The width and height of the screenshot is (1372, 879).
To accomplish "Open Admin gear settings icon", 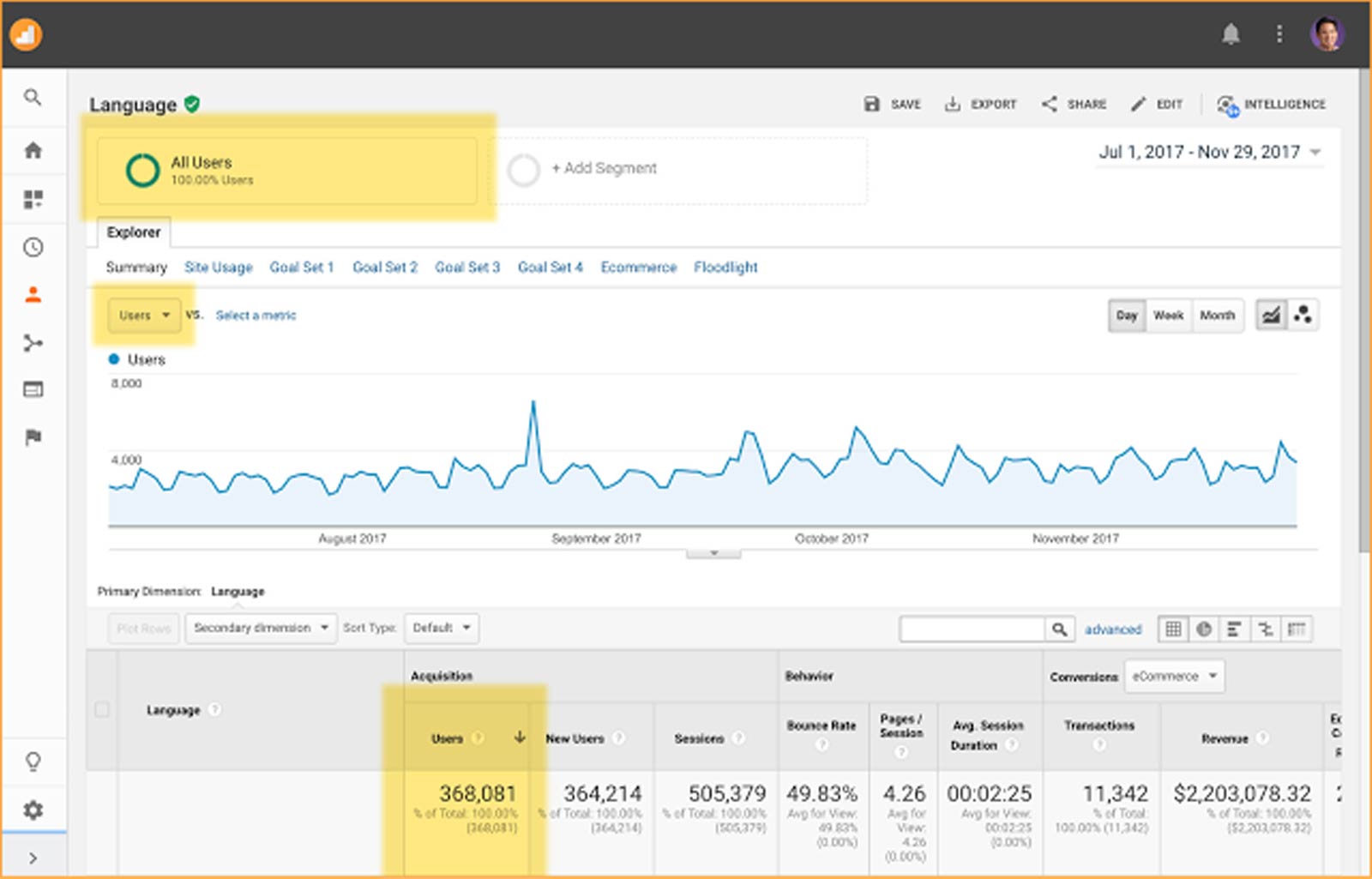I will point(33,810).
